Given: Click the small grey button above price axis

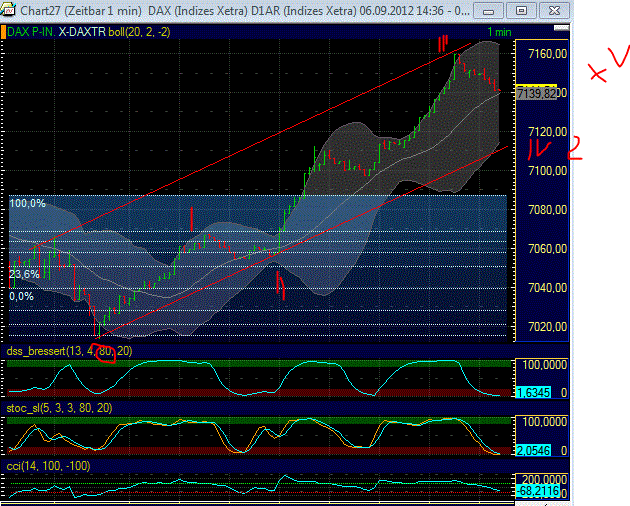Looking at the screenshot, I should pos(561,28).
